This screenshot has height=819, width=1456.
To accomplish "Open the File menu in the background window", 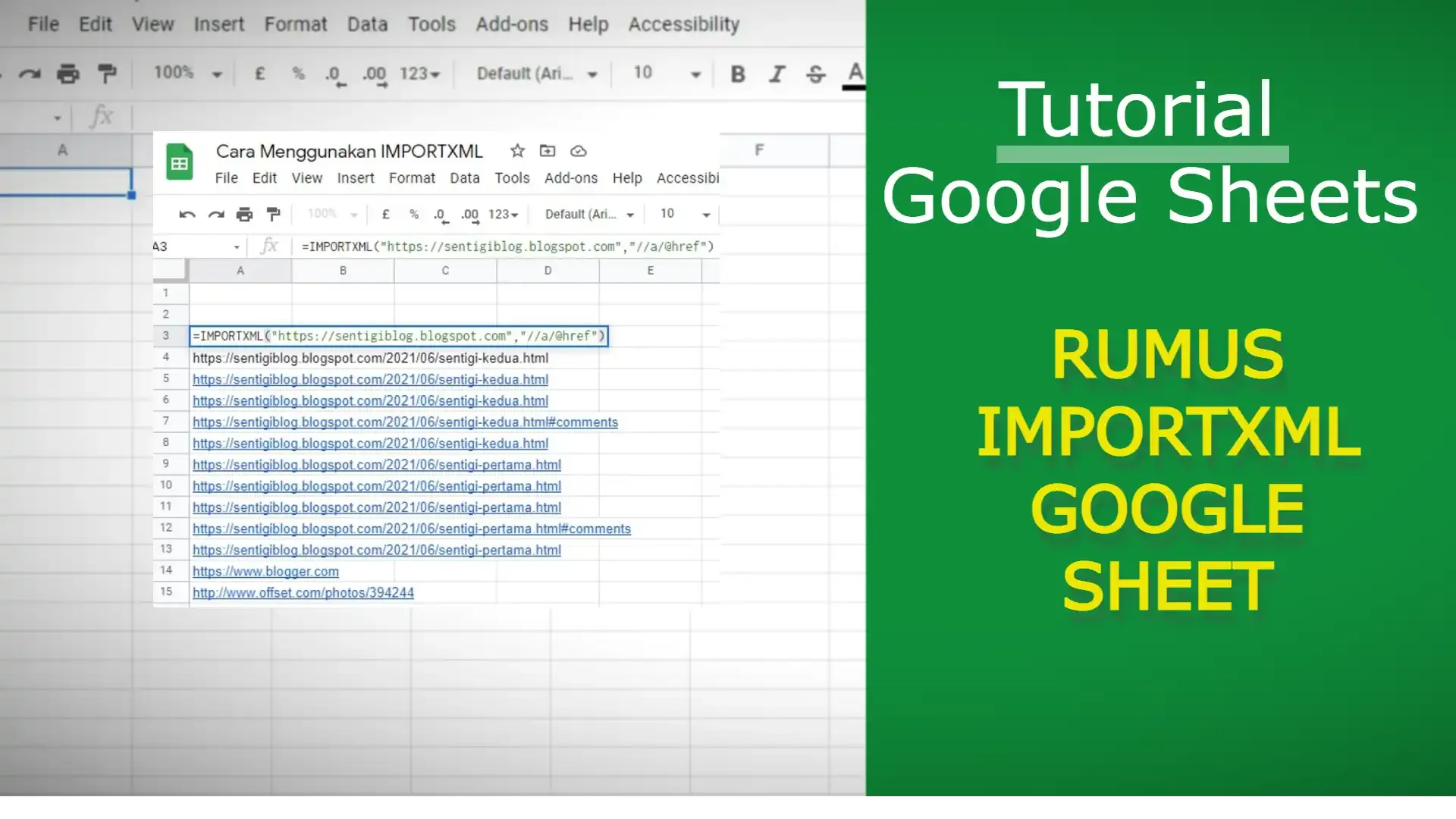I will 43,24.
